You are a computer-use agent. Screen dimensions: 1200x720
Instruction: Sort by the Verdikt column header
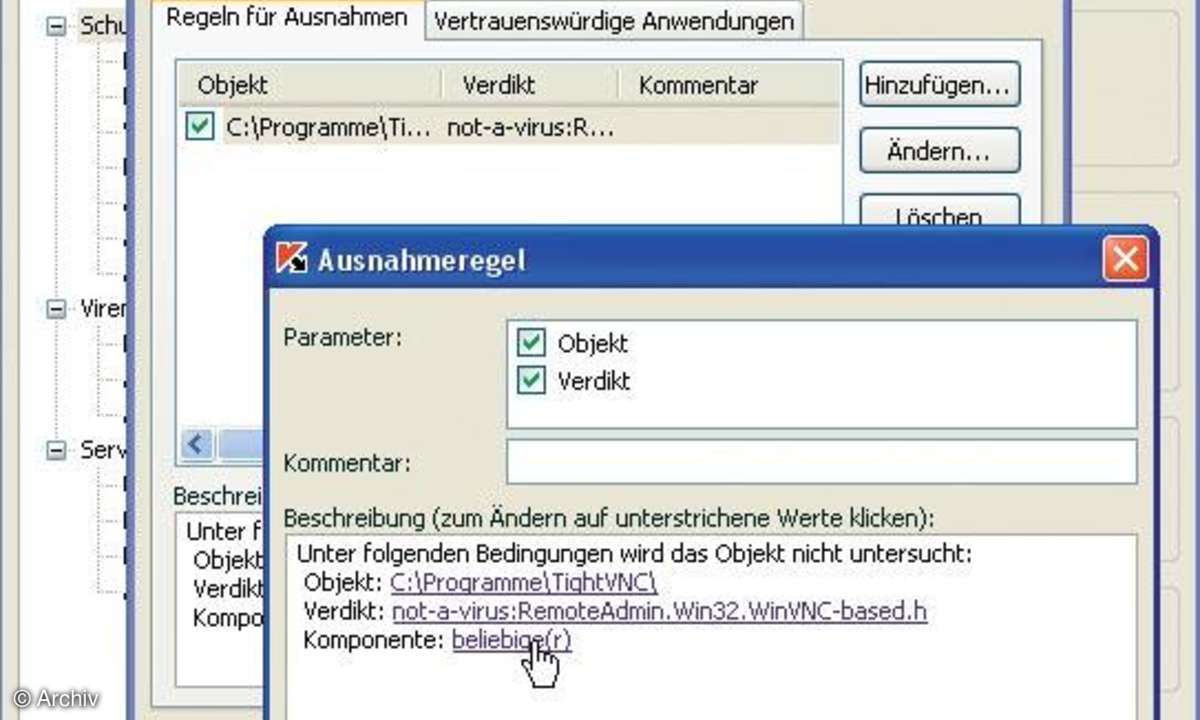[530, 85]
